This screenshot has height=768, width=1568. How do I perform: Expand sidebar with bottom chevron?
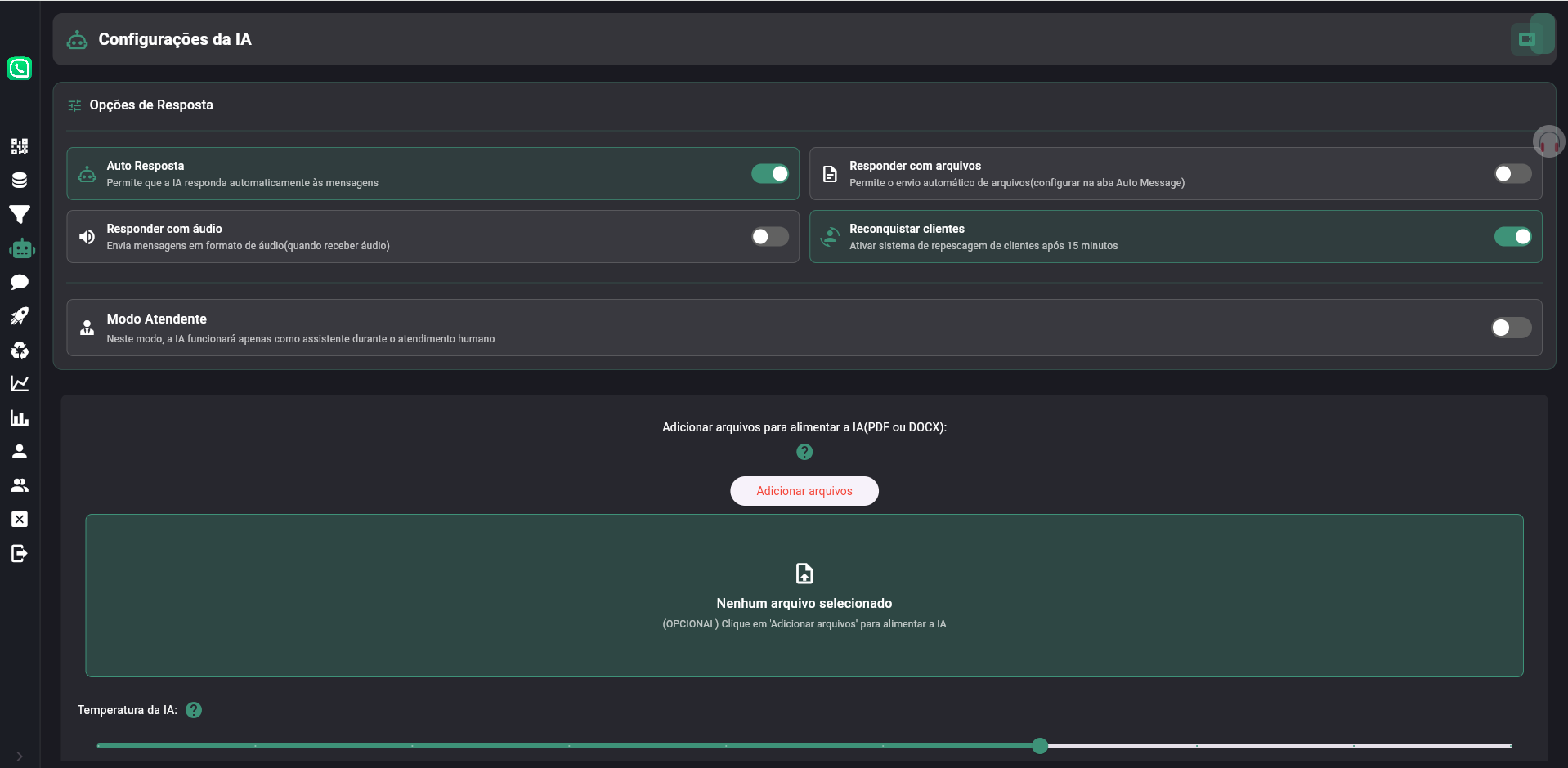tap(20, 757)
